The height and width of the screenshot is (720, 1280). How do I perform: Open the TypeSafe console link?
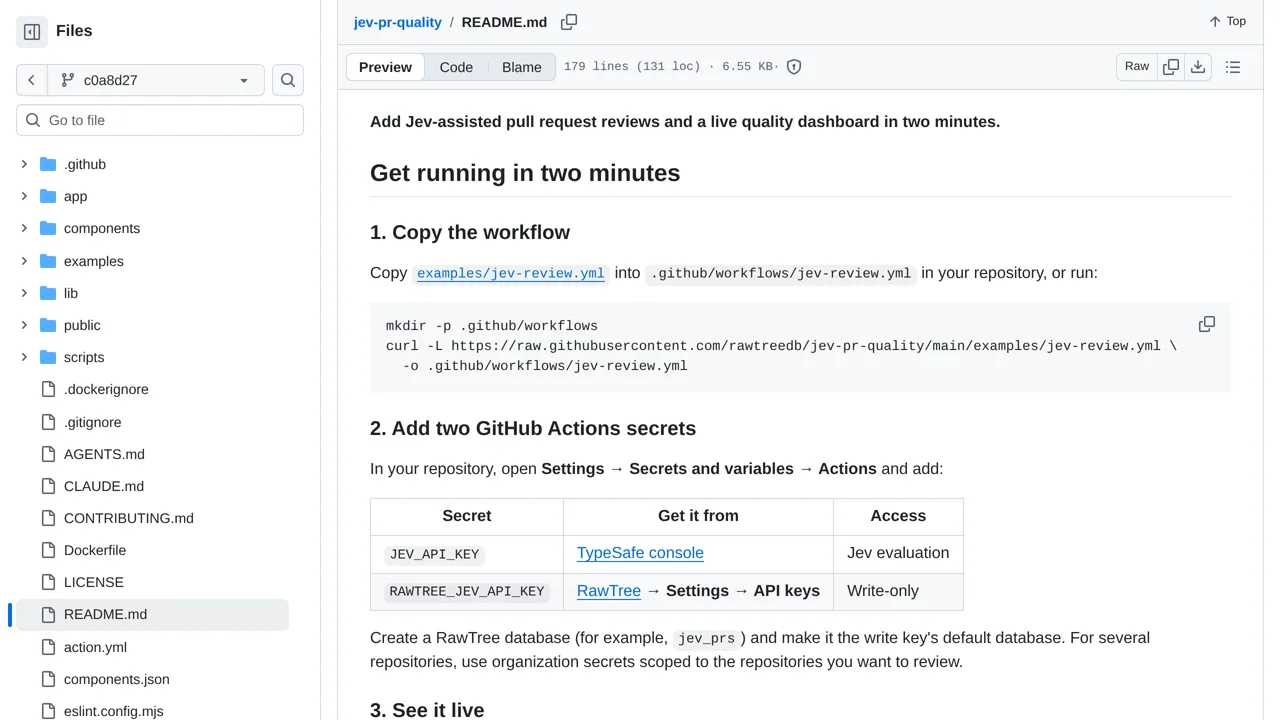(640, 553)
